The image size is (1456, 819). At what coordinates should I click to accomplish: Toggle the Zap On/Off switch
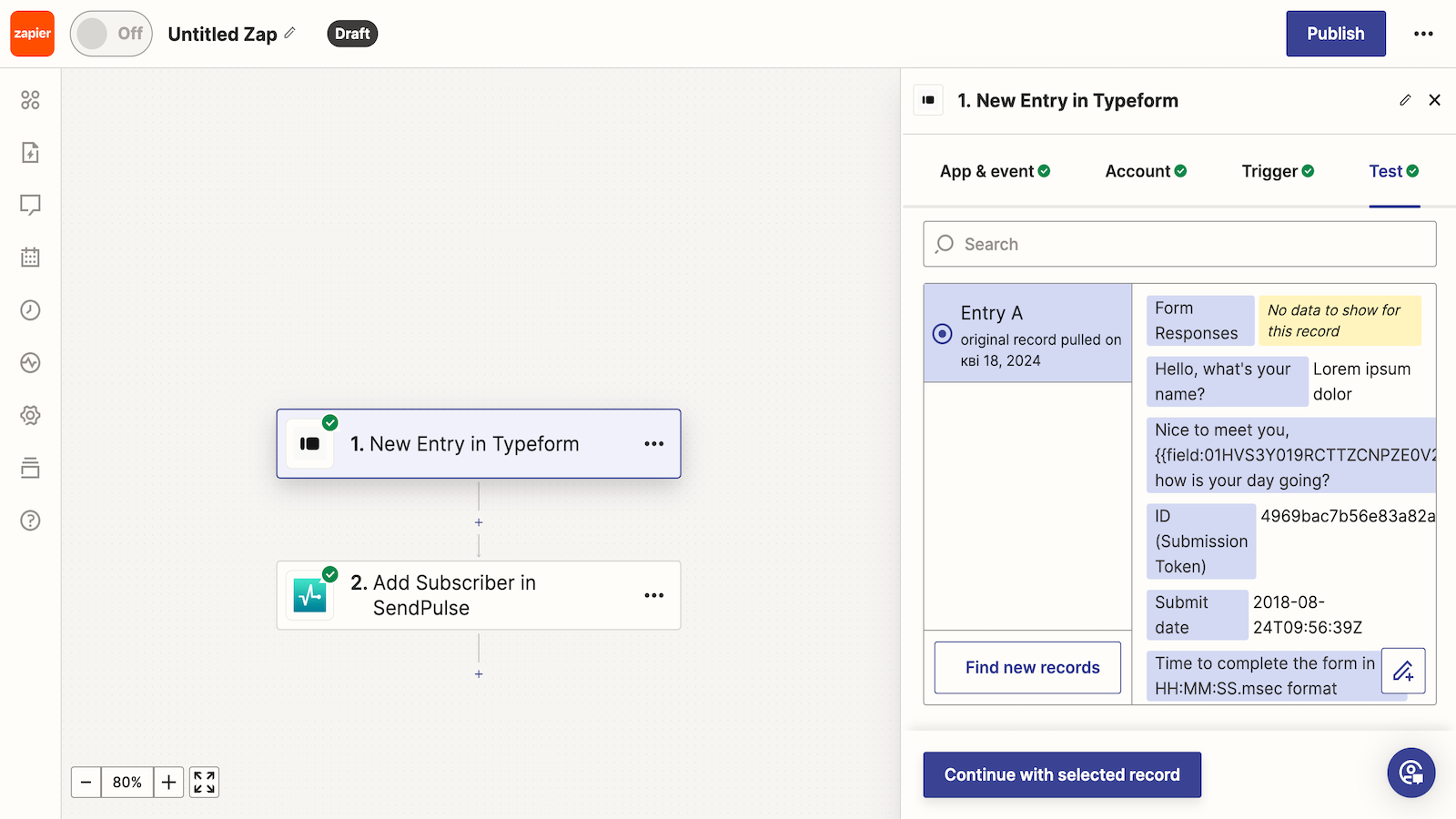tap(111, 34)
